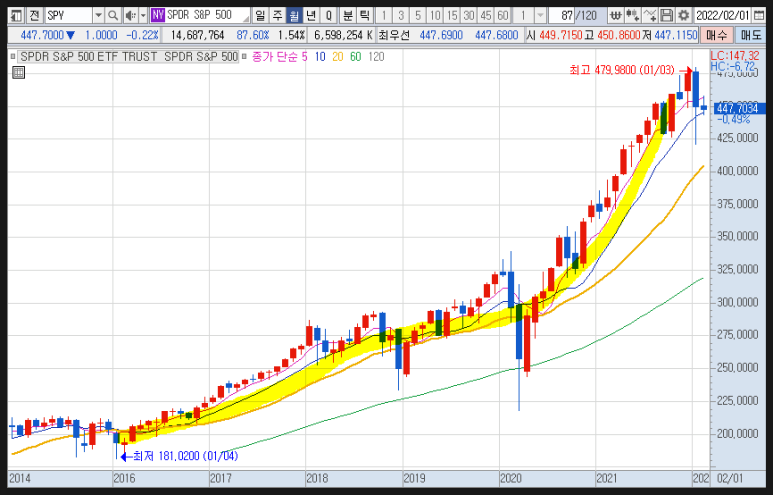Viewport: 773px width, 495px height.
Task: Select the 45 interval button
Action: 486,16
